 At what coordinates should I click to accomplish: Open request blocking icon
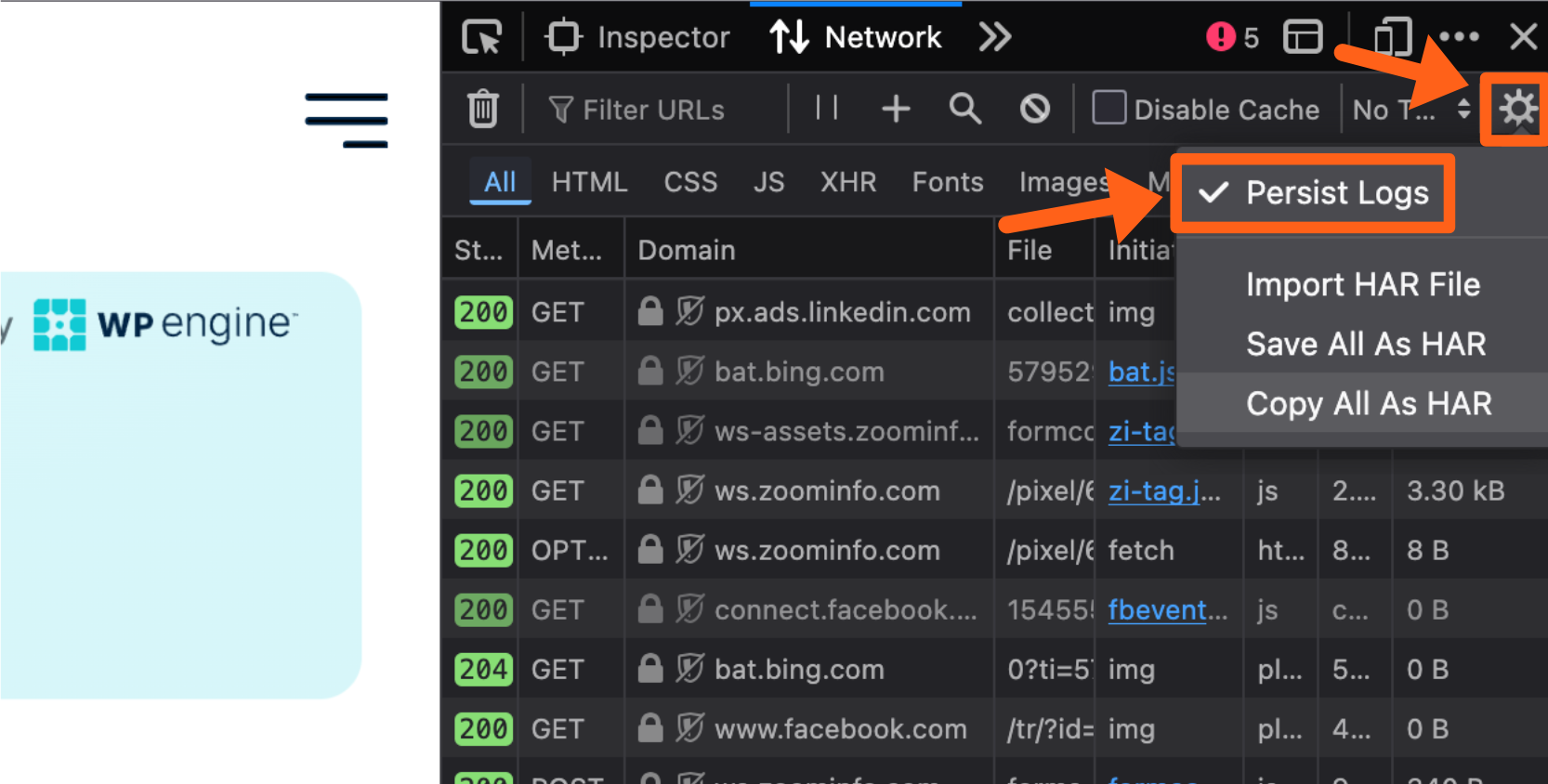(1034, 109)
